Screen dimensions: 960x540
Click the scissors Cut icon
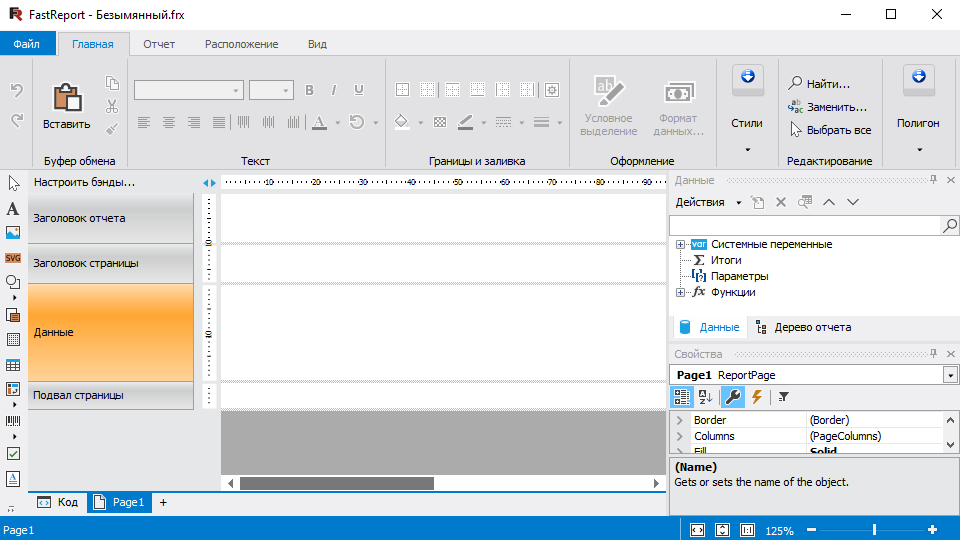click(x=112, y=106)
